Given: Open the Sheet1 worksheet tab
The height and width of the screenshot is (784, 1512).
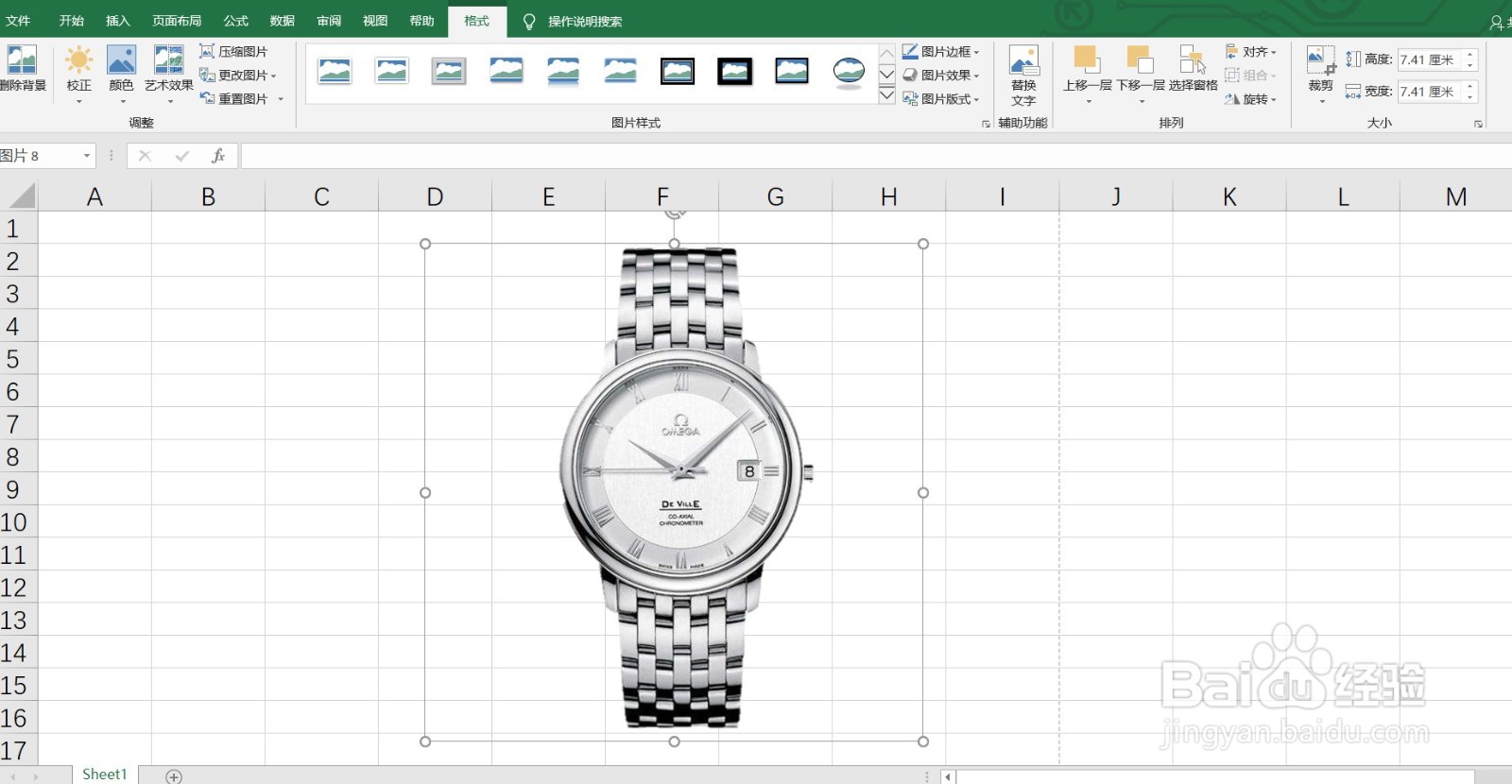Looking at the screenshot, I should (104, 774).
